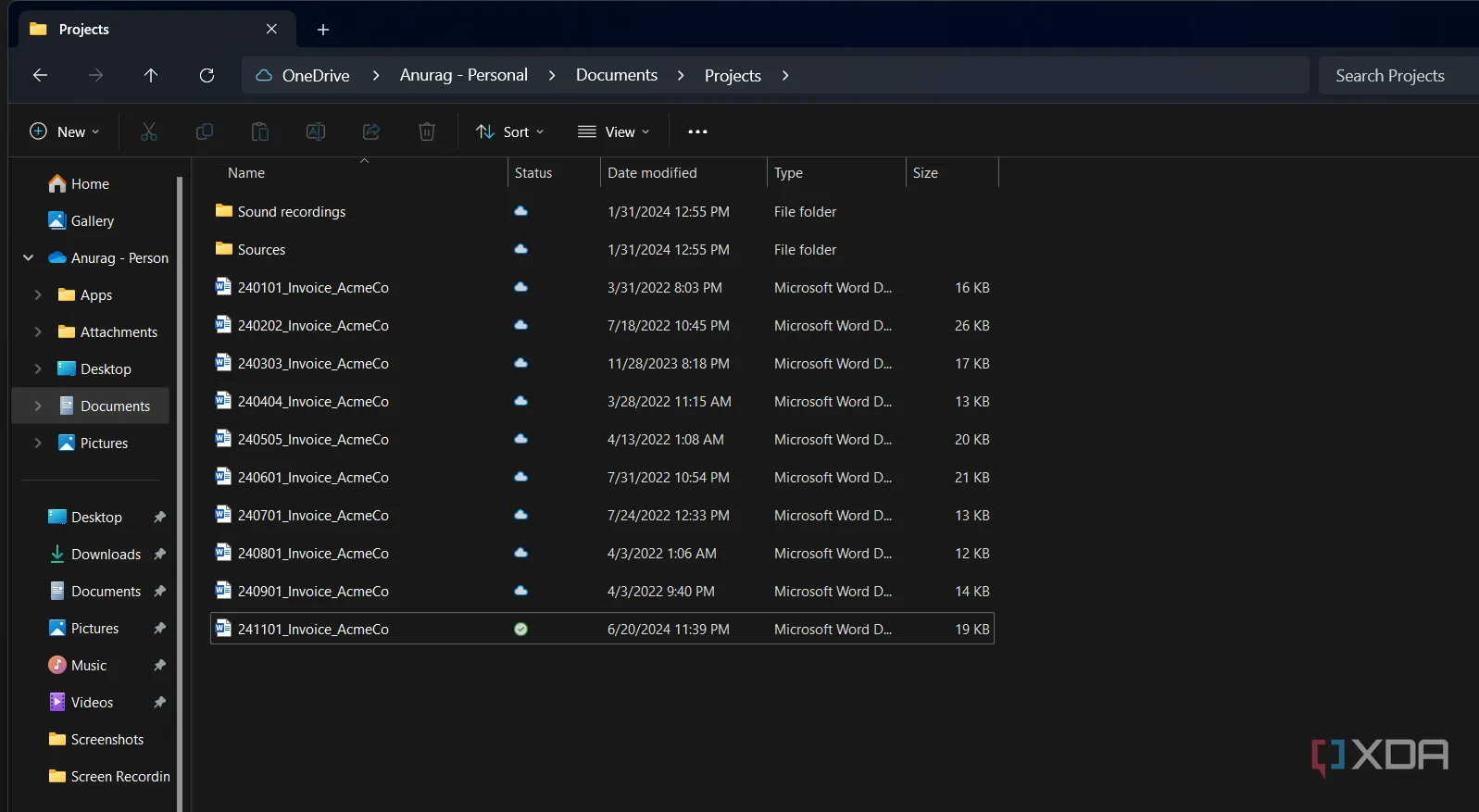Click the Rename icon in toolbar
The width and height of the screenshot is (1479, 812).
[x=316, y=131]
